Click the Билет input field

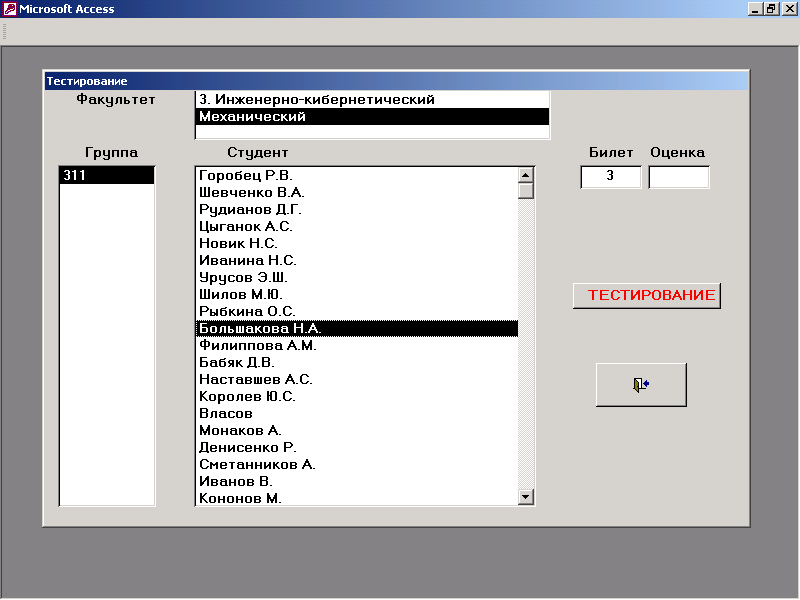611,177
